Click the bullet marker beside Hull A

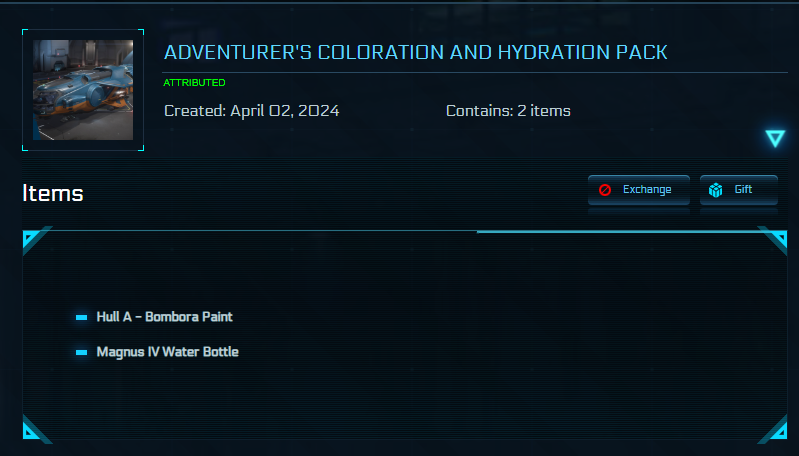coord(82,317)
